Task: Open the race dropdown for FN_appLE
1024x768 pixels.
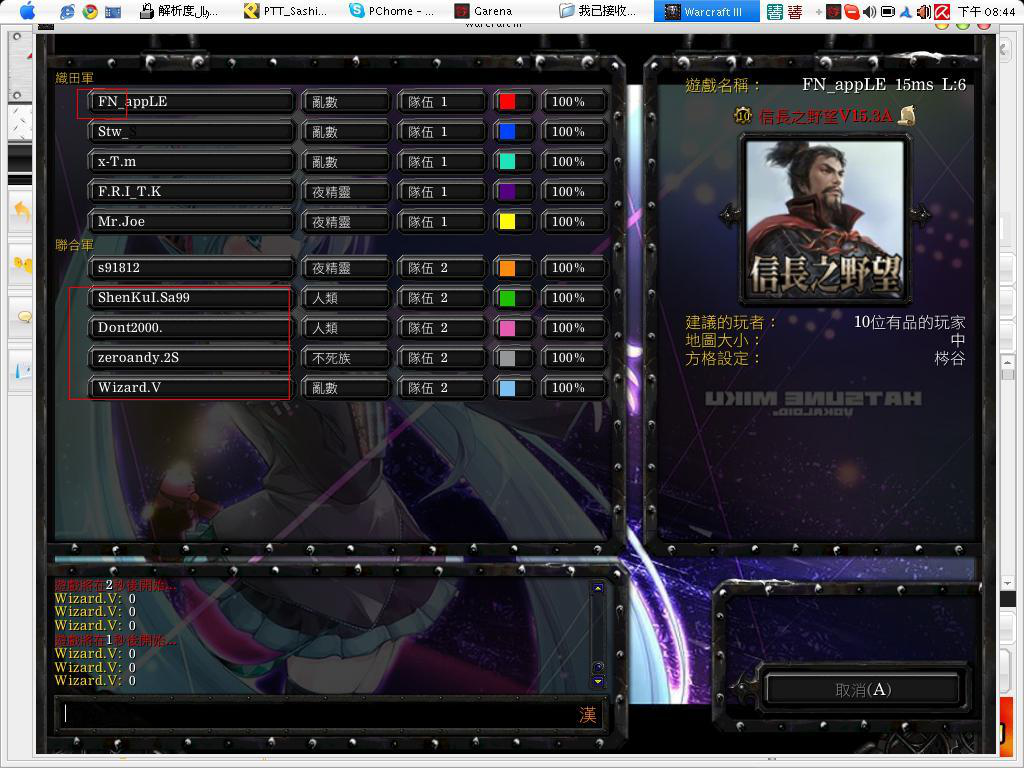Action: pos(345,102)
